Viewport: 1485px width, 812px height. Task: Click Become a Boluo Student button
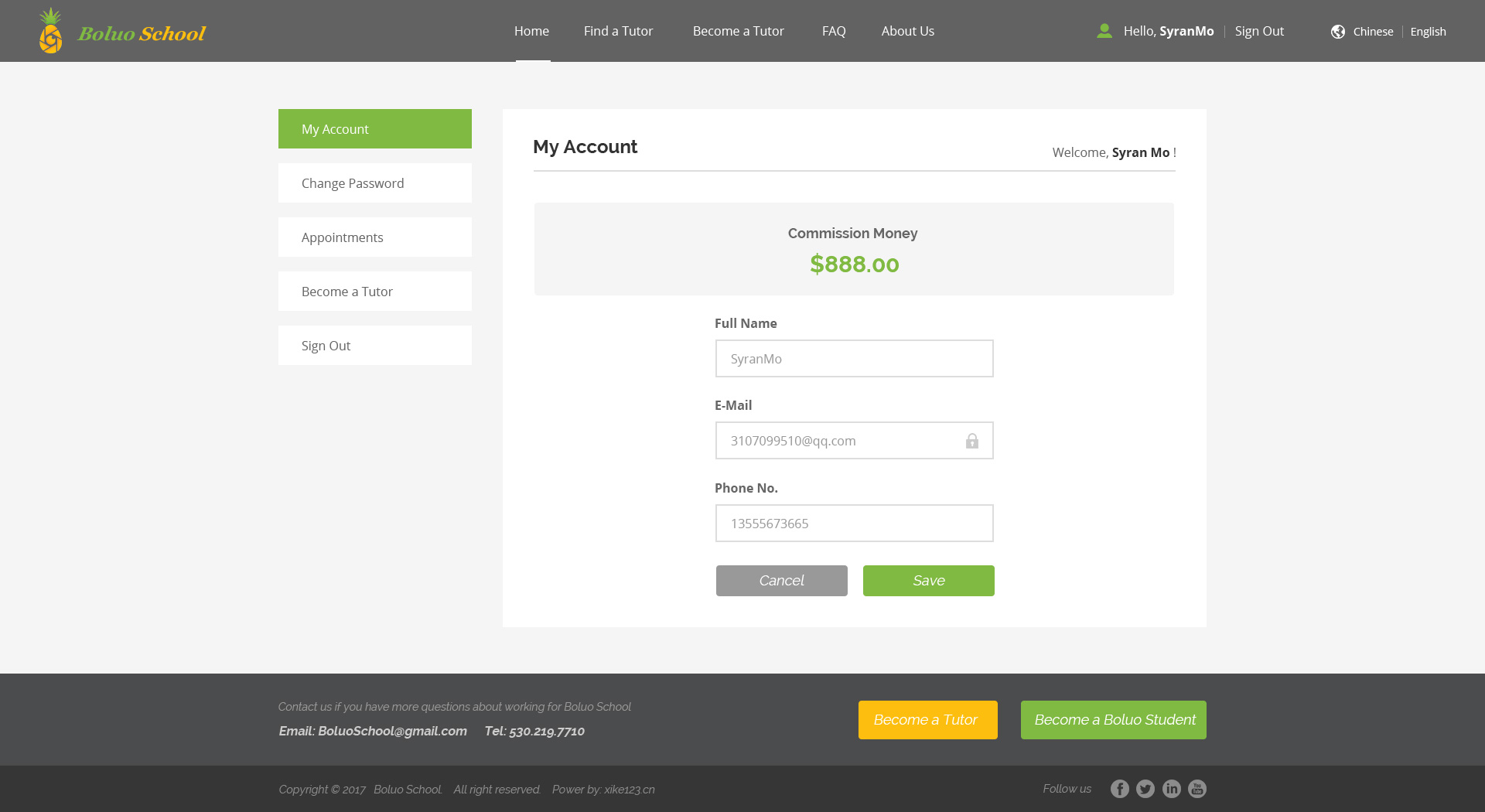point(1113,720)
